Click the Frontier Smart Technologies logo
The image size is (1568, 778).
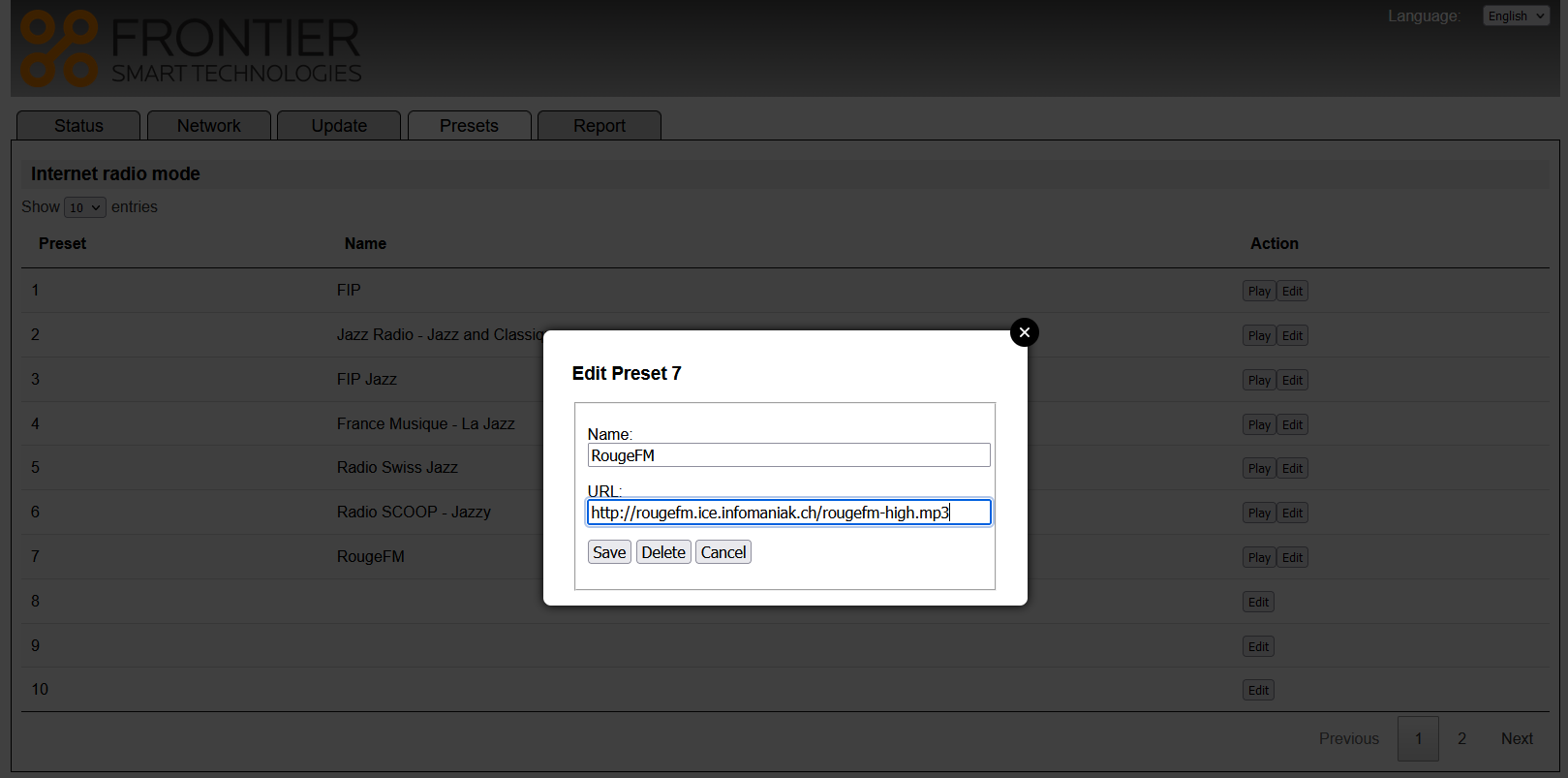coord(191,48)
